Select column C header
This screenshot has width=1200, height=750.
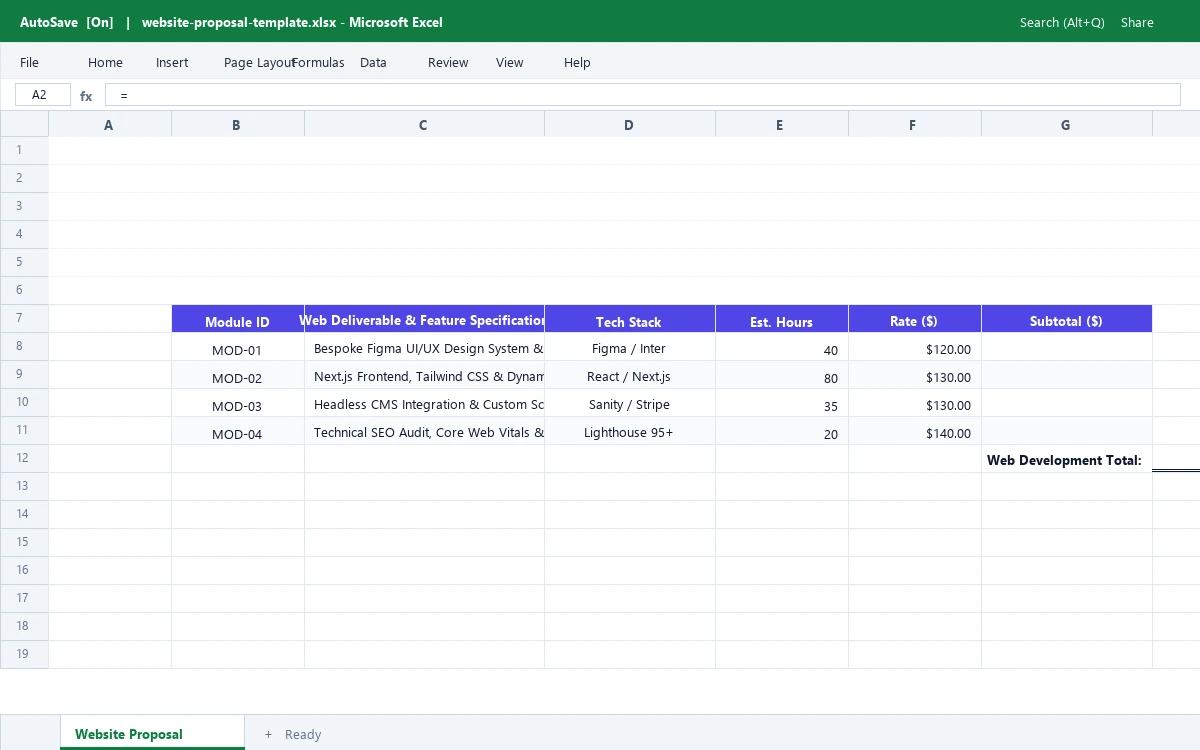pyautogui.click(x=425, y=124)
